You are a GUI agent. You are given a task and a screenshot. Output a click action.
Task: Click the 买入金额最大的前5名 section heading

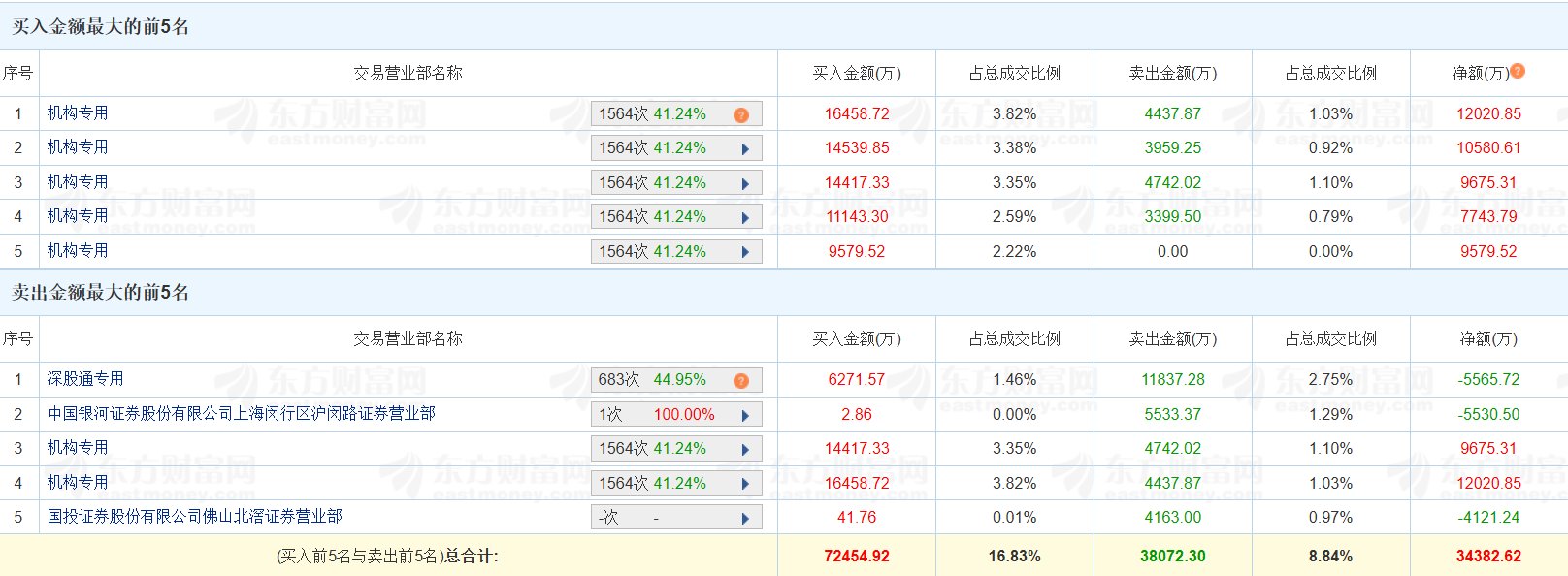point(100,26)
